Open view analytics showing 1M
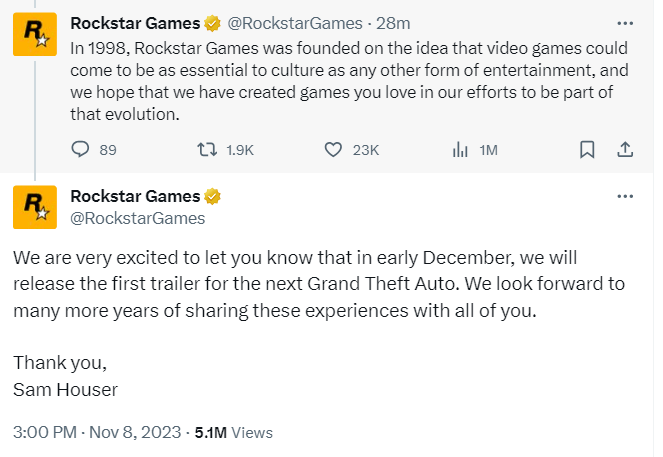663x457 pixels. pos(475,150)
